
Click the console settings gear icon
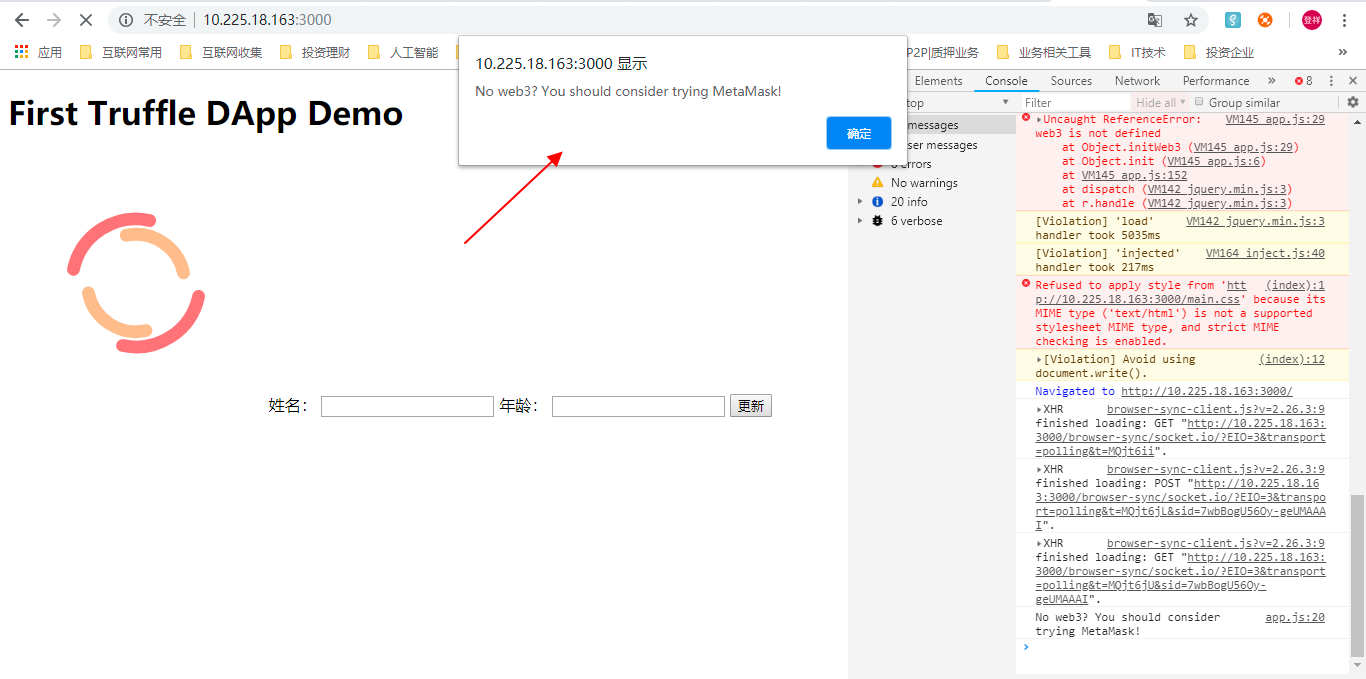[x=1353, y=102]
